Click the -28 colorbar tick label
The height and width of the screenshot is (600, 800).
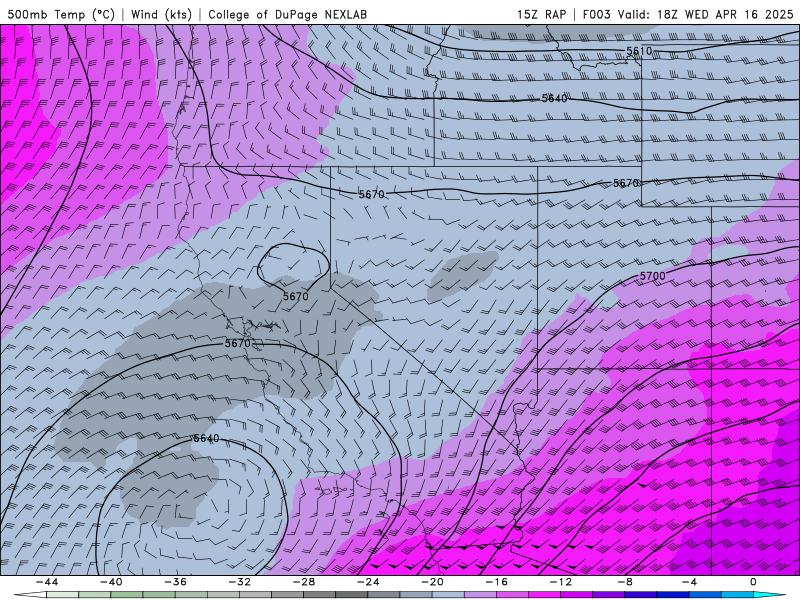(304, 582)
